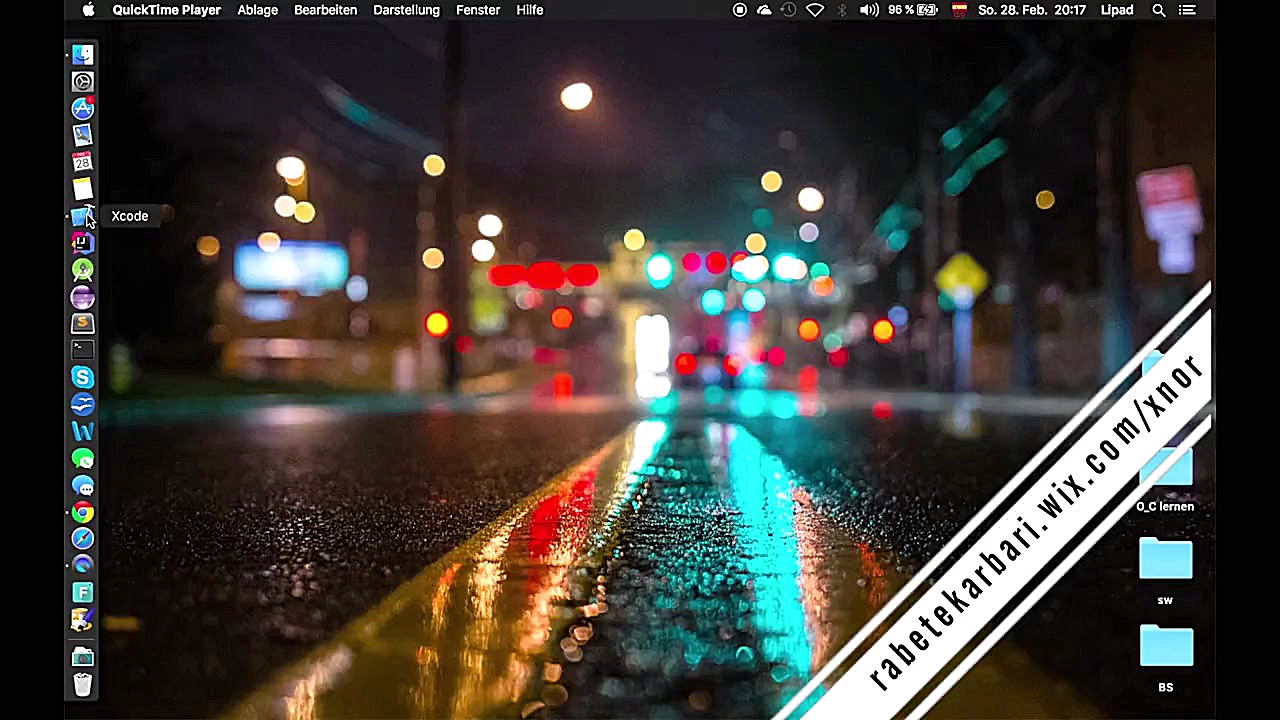Open the Spotlight search magnifier
This screenshot has width=1280, height=720.
1159,10
